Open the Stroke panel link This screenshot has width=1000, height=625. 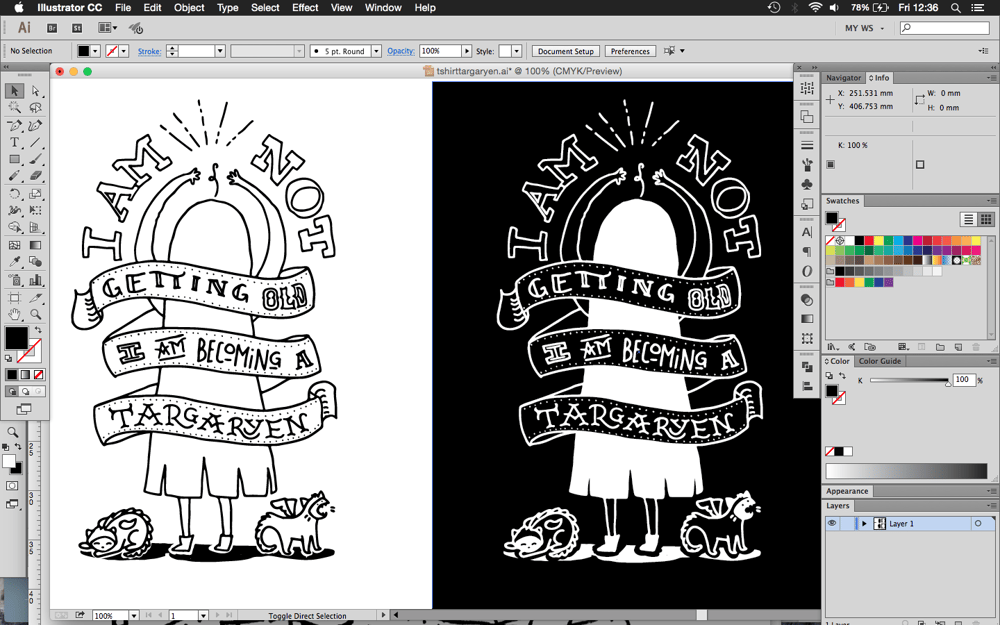(149, 51)
